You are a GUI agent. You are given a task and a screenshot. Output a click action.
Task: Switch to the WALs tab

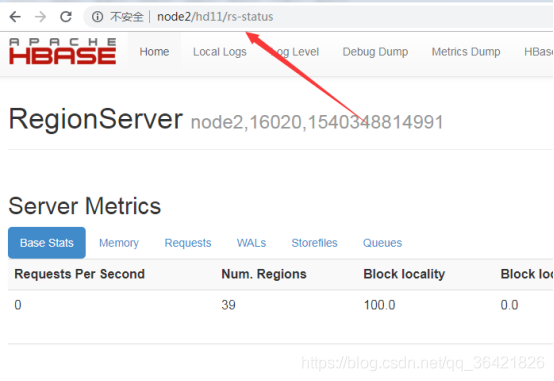(x=251, y=243)
